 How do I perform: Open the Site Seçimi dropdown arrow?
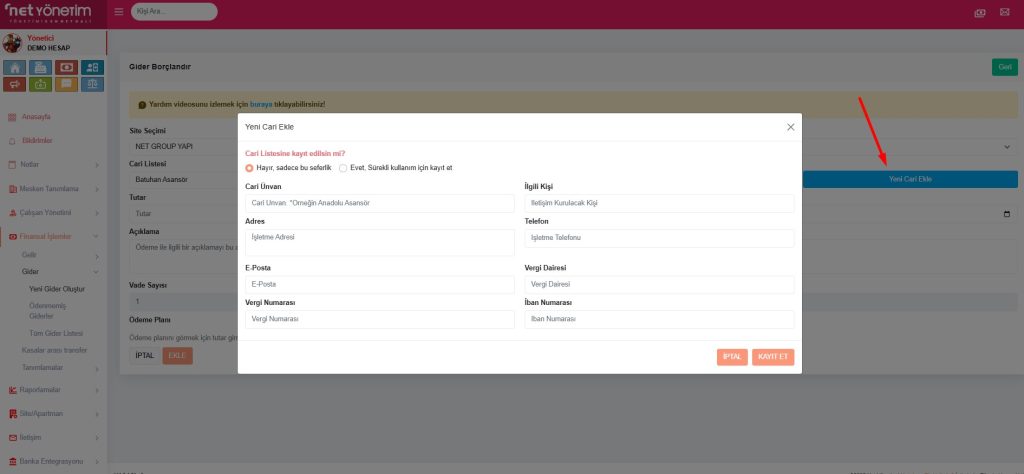pos(1006,146)
